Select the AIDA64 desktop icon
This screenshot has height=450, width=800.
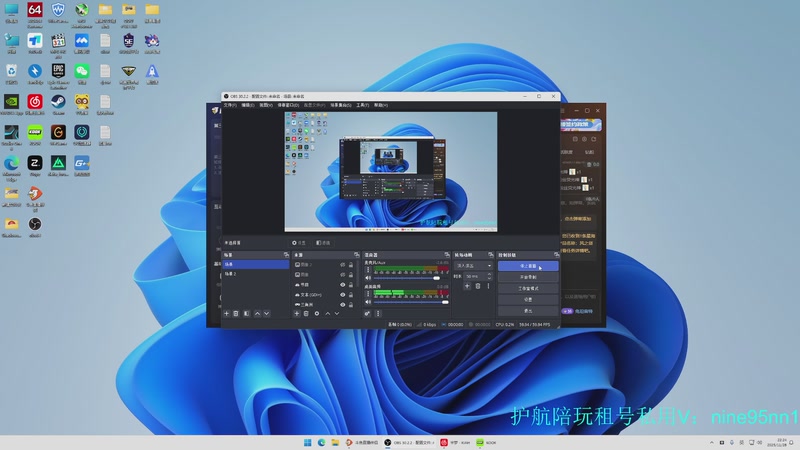(35, 14)
